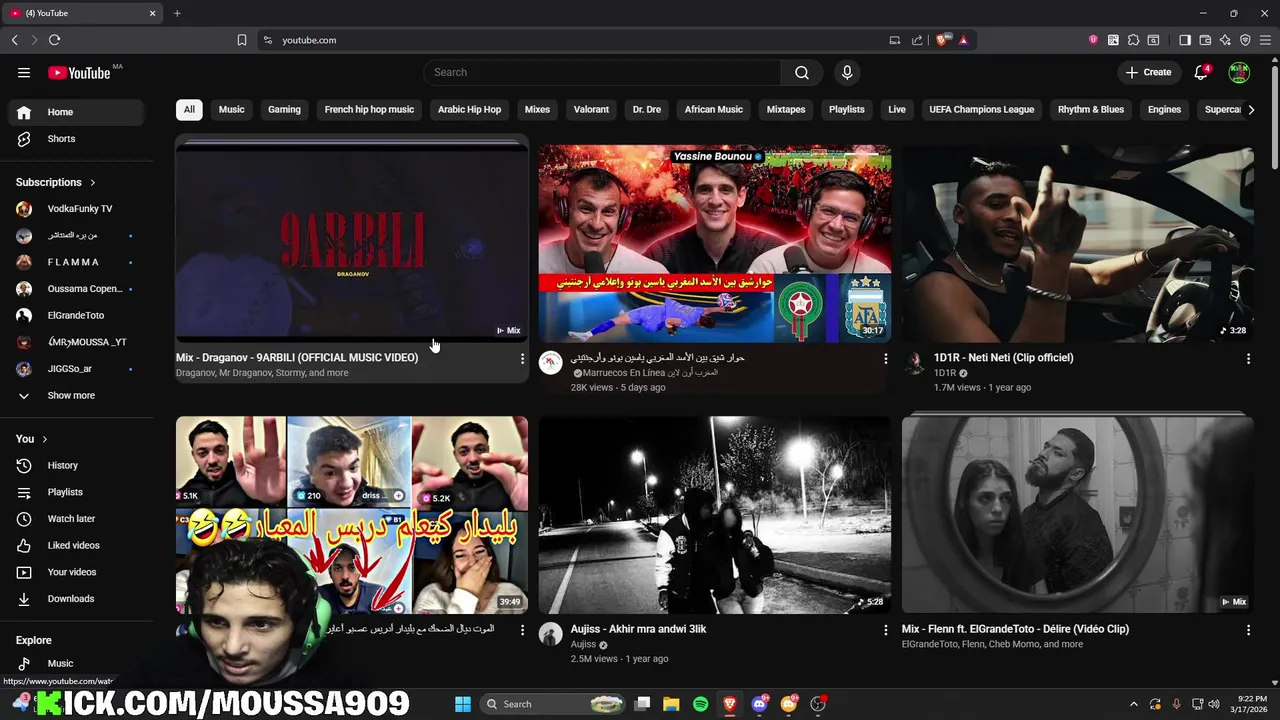Open the browser main menu
This screenshot has width=1280, height=720.
1265,40
